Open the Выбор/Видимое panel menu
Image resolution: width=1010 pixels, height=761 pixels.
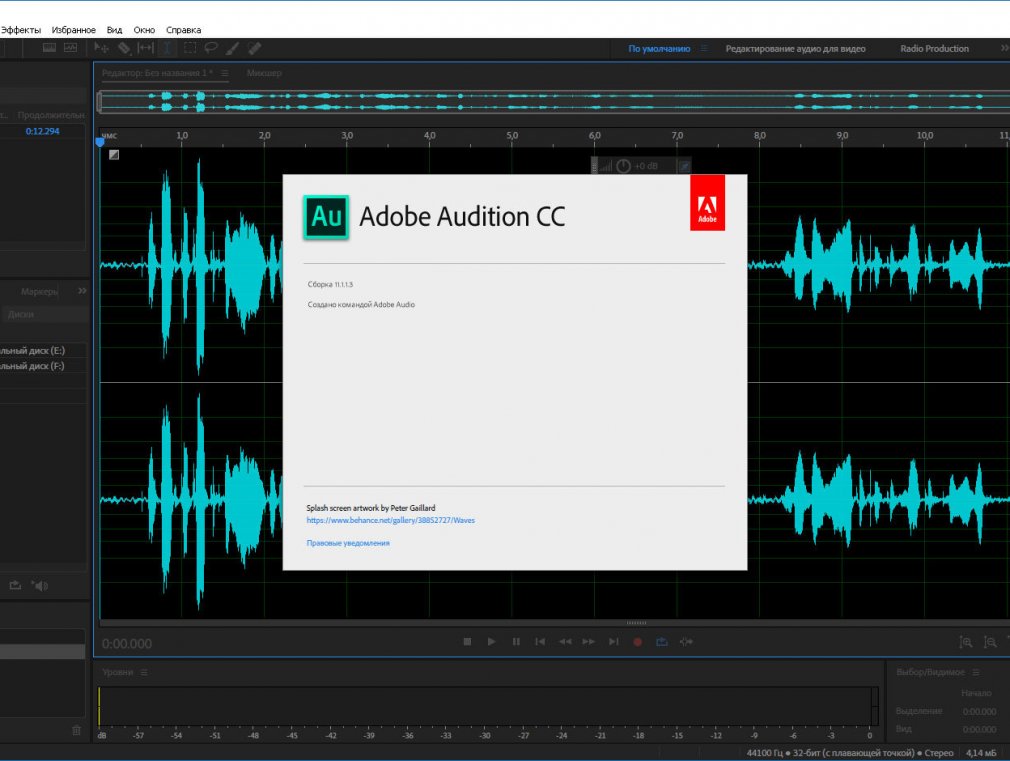[x=976, y=673]
